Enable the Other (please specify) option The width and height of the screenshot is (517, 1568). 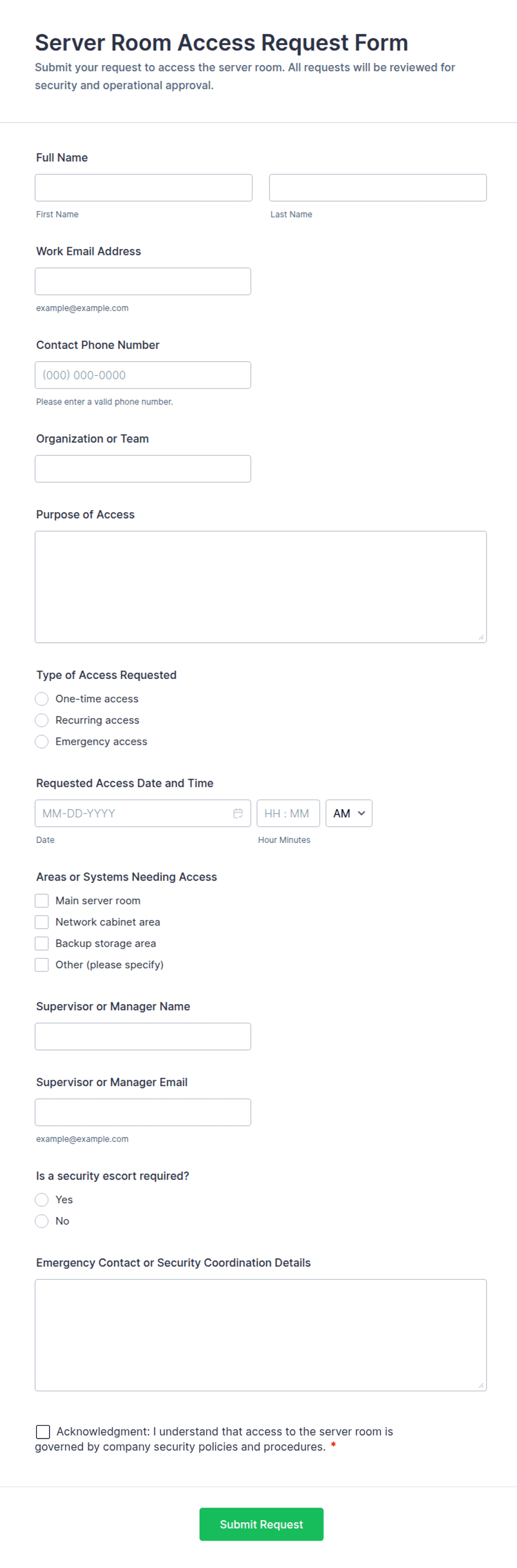coord(41,964)
